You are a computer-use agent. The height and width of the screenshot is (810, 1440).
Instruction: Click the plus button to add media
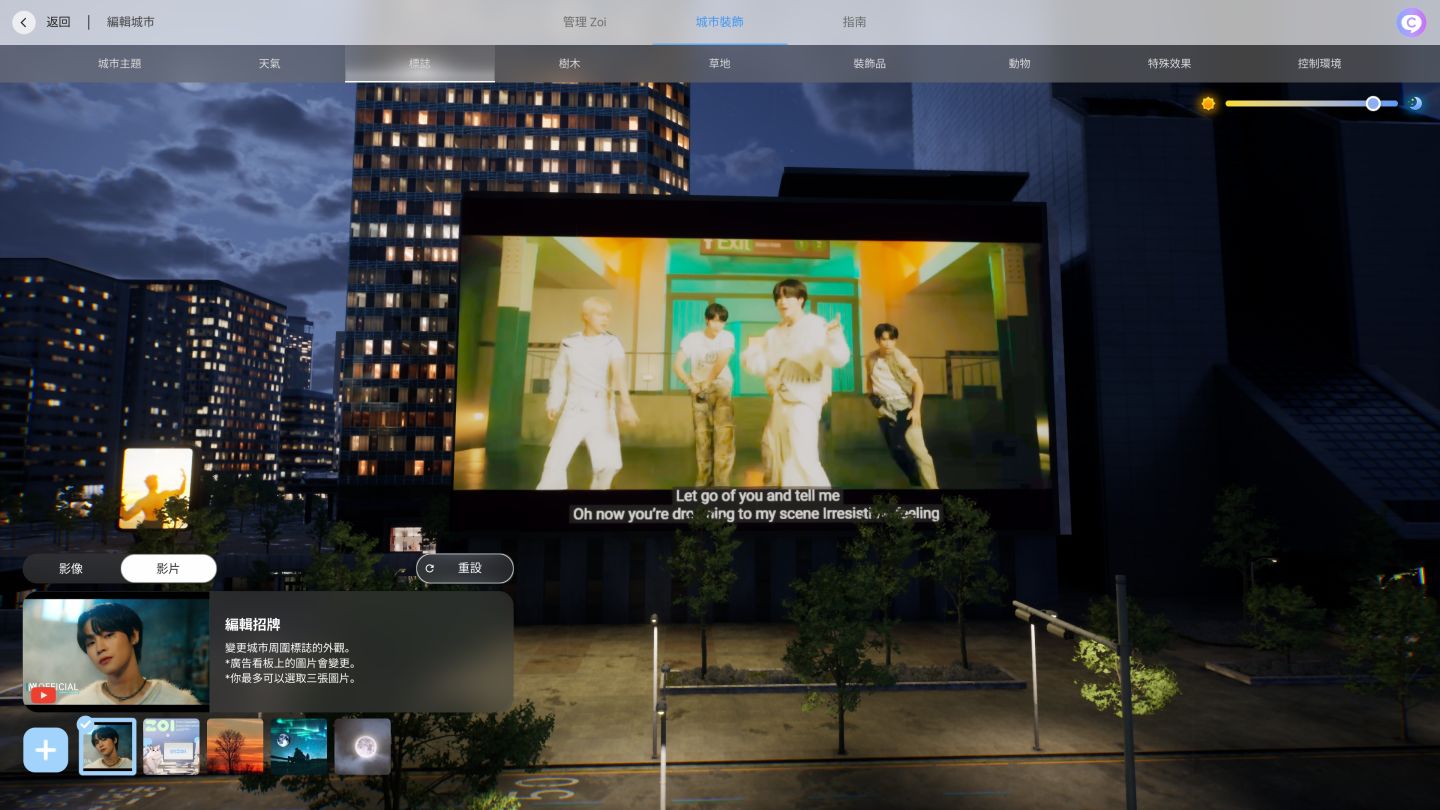tap(46, 750)
